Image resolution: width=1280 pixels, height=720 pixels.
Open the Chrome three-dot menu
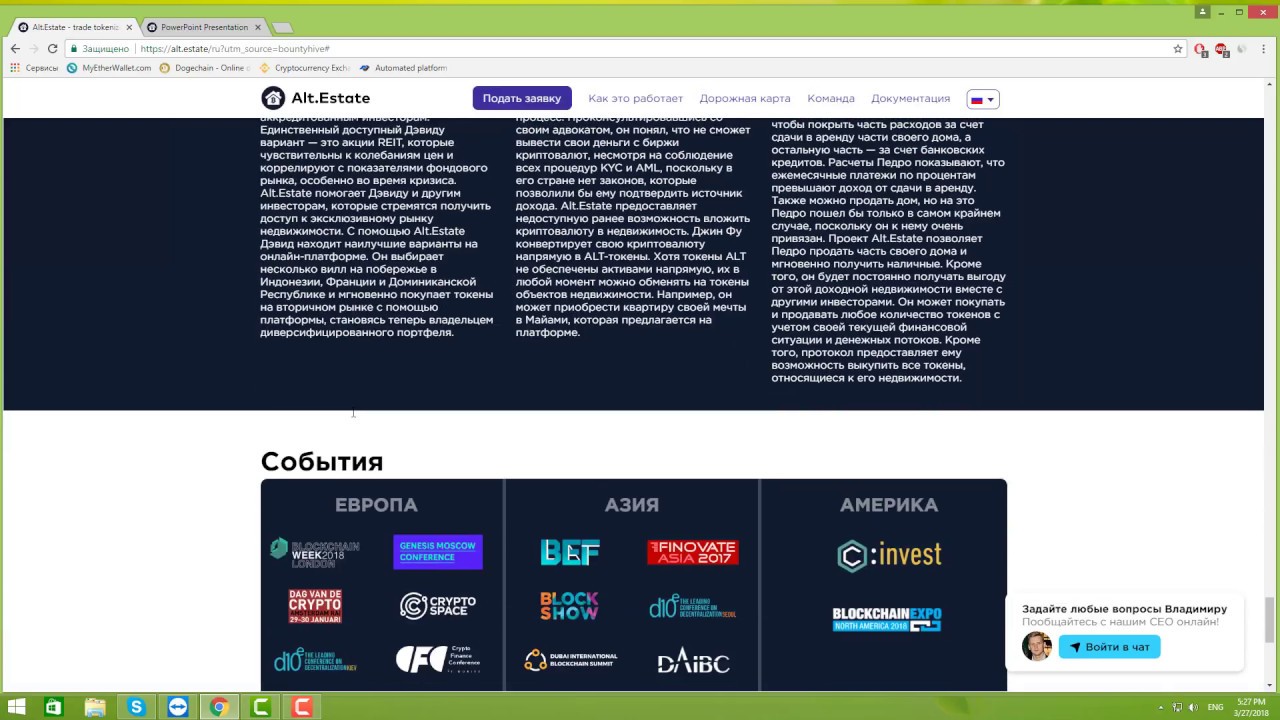(1264, 48)
